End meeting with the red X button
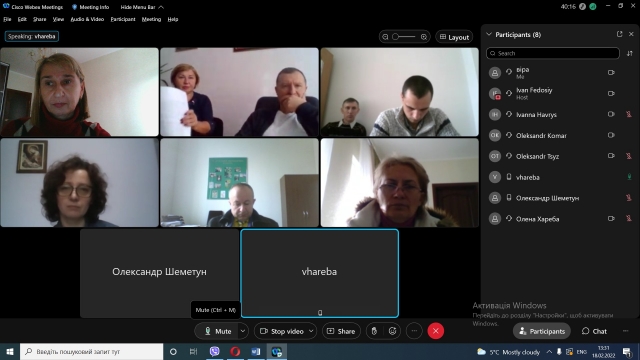Viewport: 640px width, 360px height. pyautogui.click(x=436, y=331)
